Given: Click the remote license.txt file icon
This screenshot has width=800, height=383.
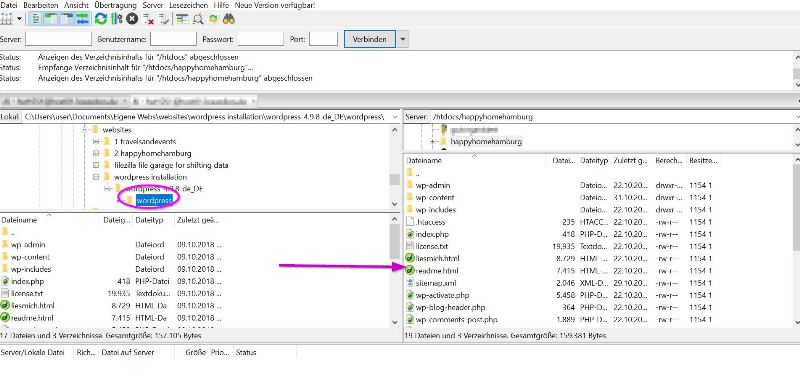Looking at the screenshot, I should pyautogui.click(x=410, y=246).
